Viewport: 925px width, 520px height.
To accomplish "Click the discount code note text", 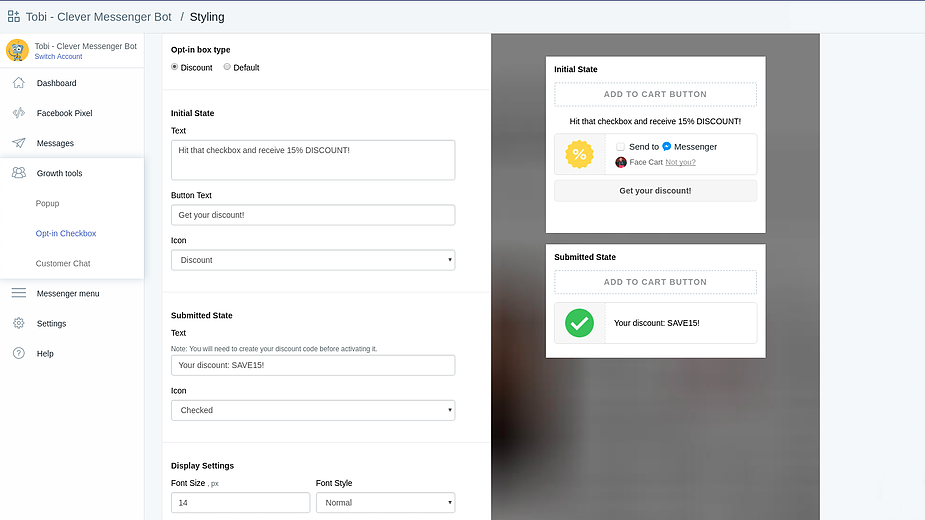I will pos(274,349).
